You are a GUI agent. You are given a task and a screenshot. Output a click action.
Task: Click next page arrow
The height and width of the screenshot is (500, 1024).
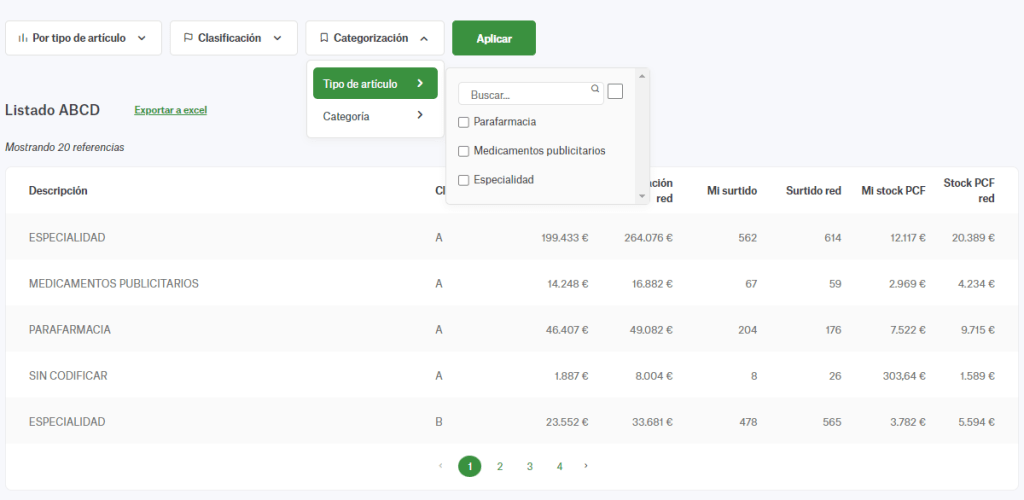586,465
